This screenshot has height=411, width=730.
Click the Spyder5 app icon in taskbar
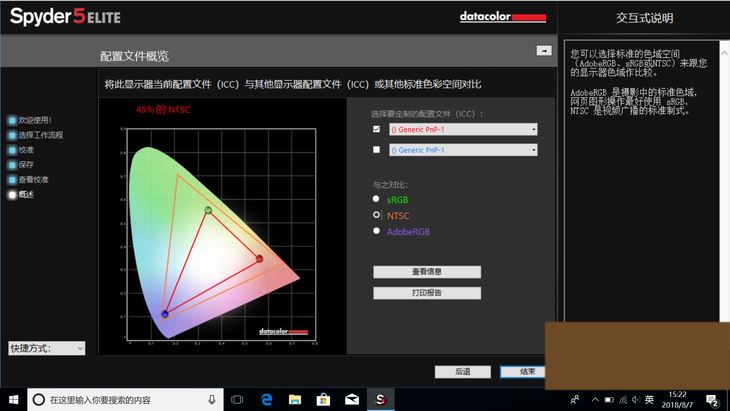[381, 400]
